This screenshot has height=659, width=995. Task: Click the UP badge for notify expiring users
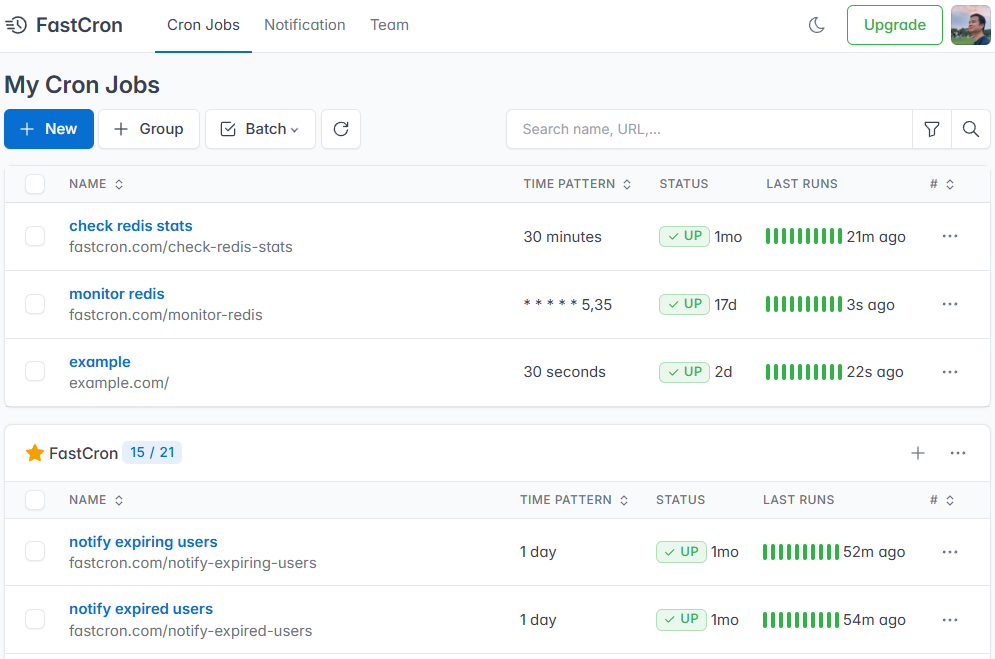click(x=681, y=552)
